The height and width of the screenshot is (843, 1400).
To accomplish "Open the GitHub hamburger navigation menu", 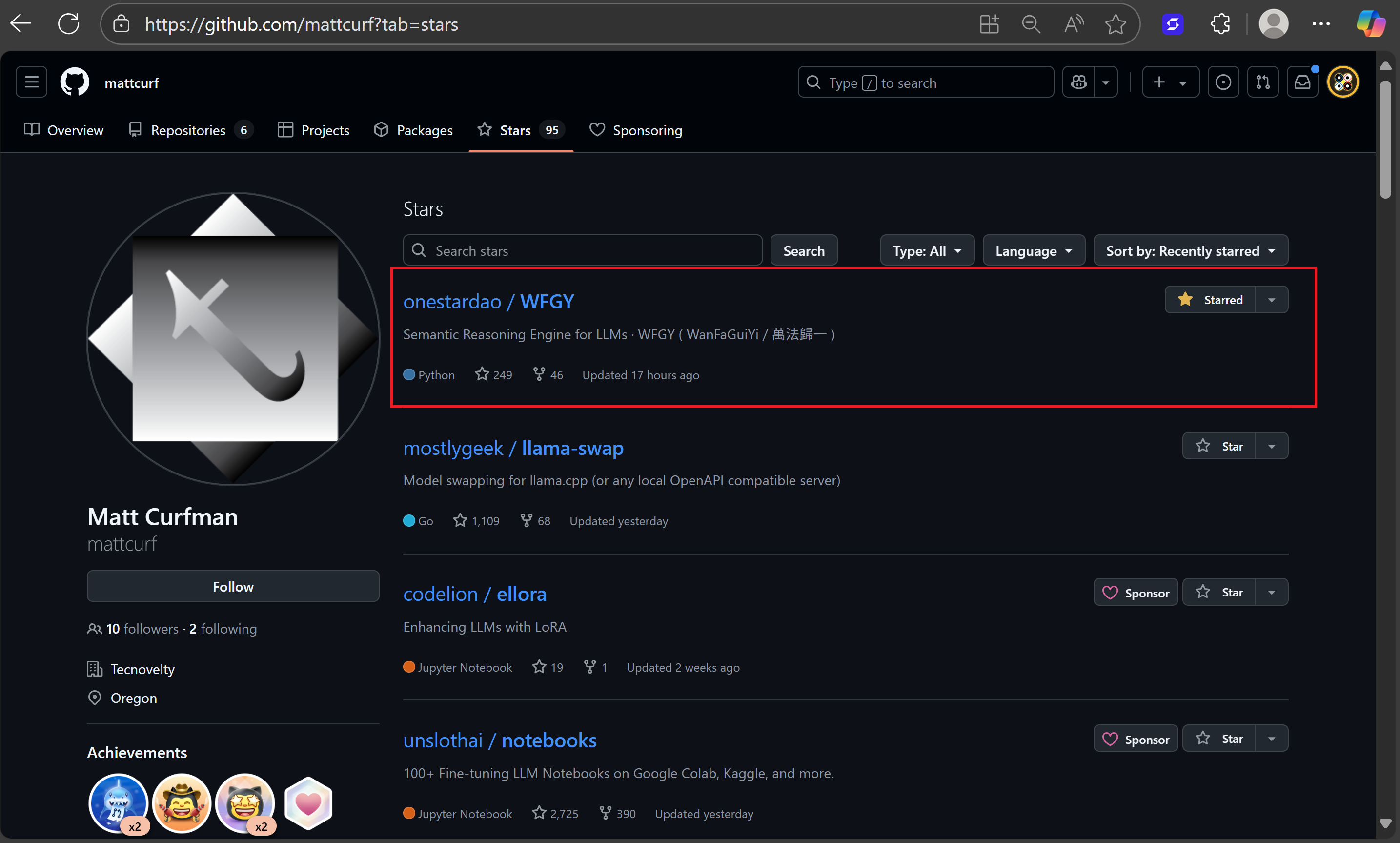I will coord(31,82).
